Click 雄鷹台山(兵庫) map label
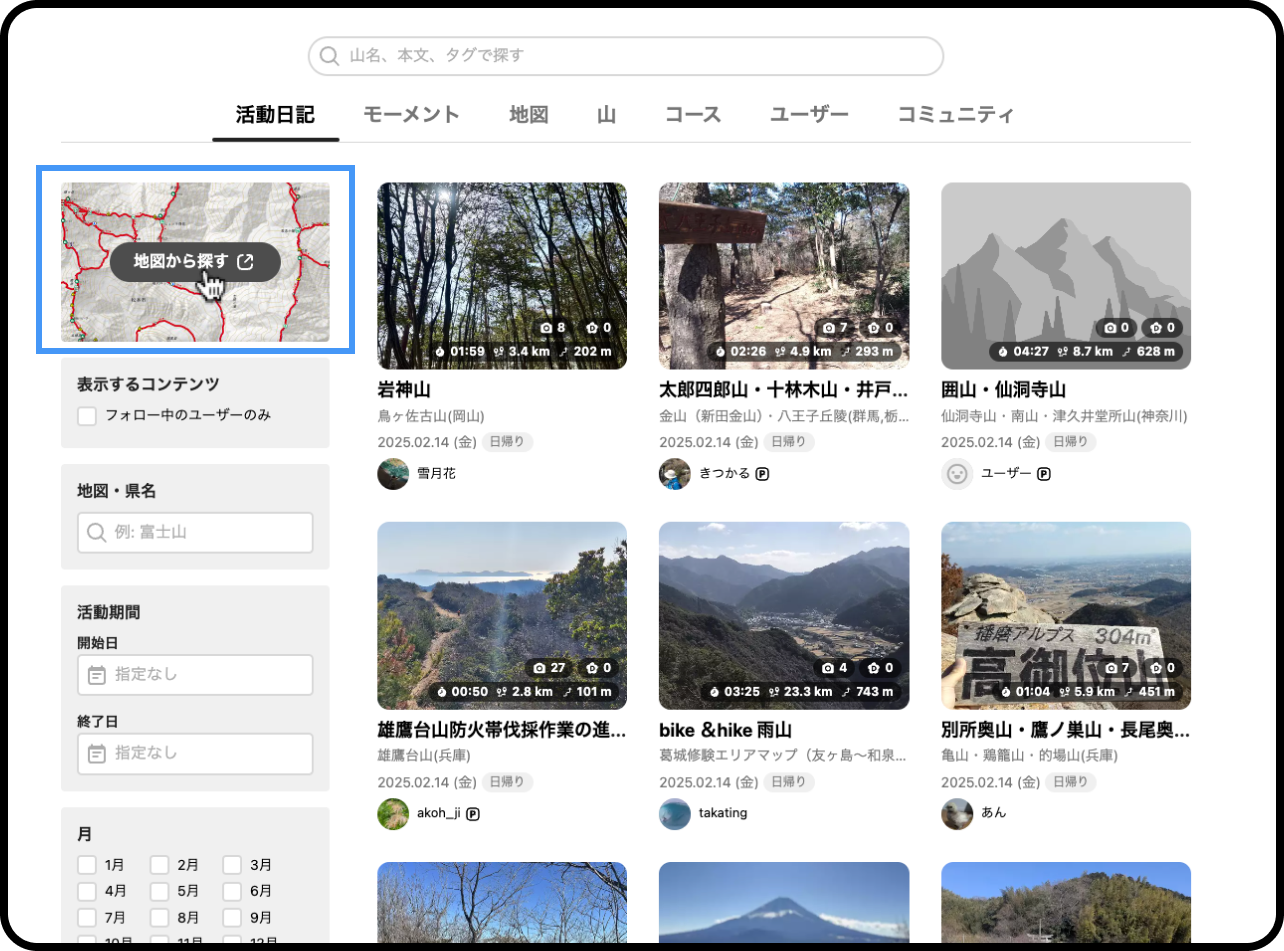This screenshot has height=951, width=1284. (424, 756)
